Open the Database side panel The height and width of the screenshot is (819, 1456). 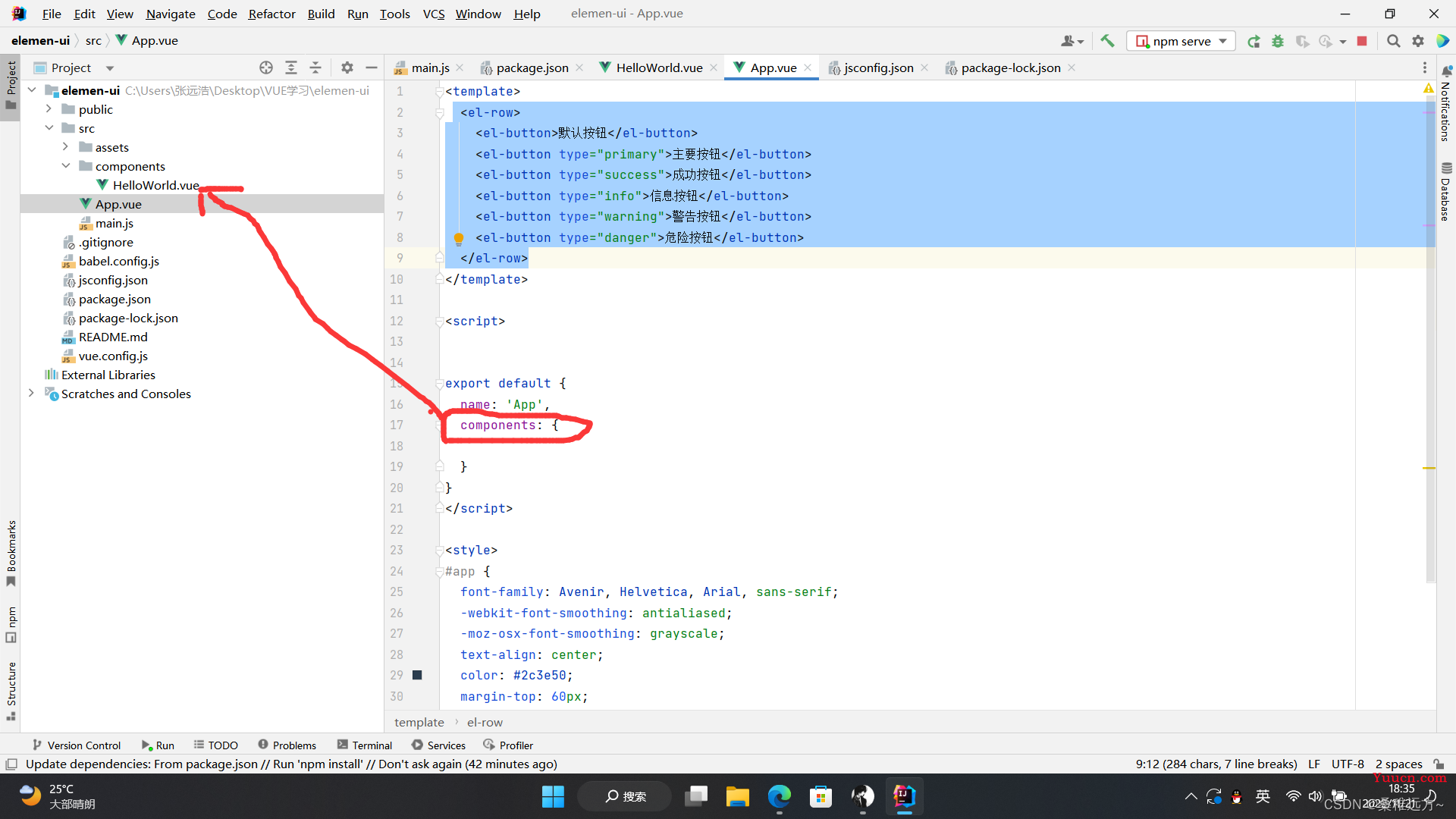[1446, 192]
